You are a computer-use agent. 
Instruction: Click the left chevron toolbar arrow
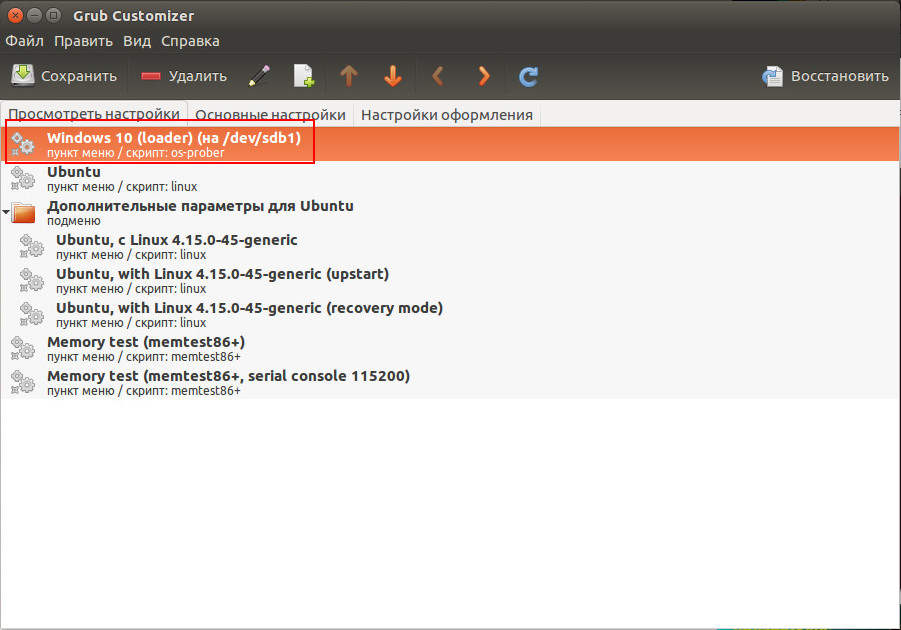(438, 76)
